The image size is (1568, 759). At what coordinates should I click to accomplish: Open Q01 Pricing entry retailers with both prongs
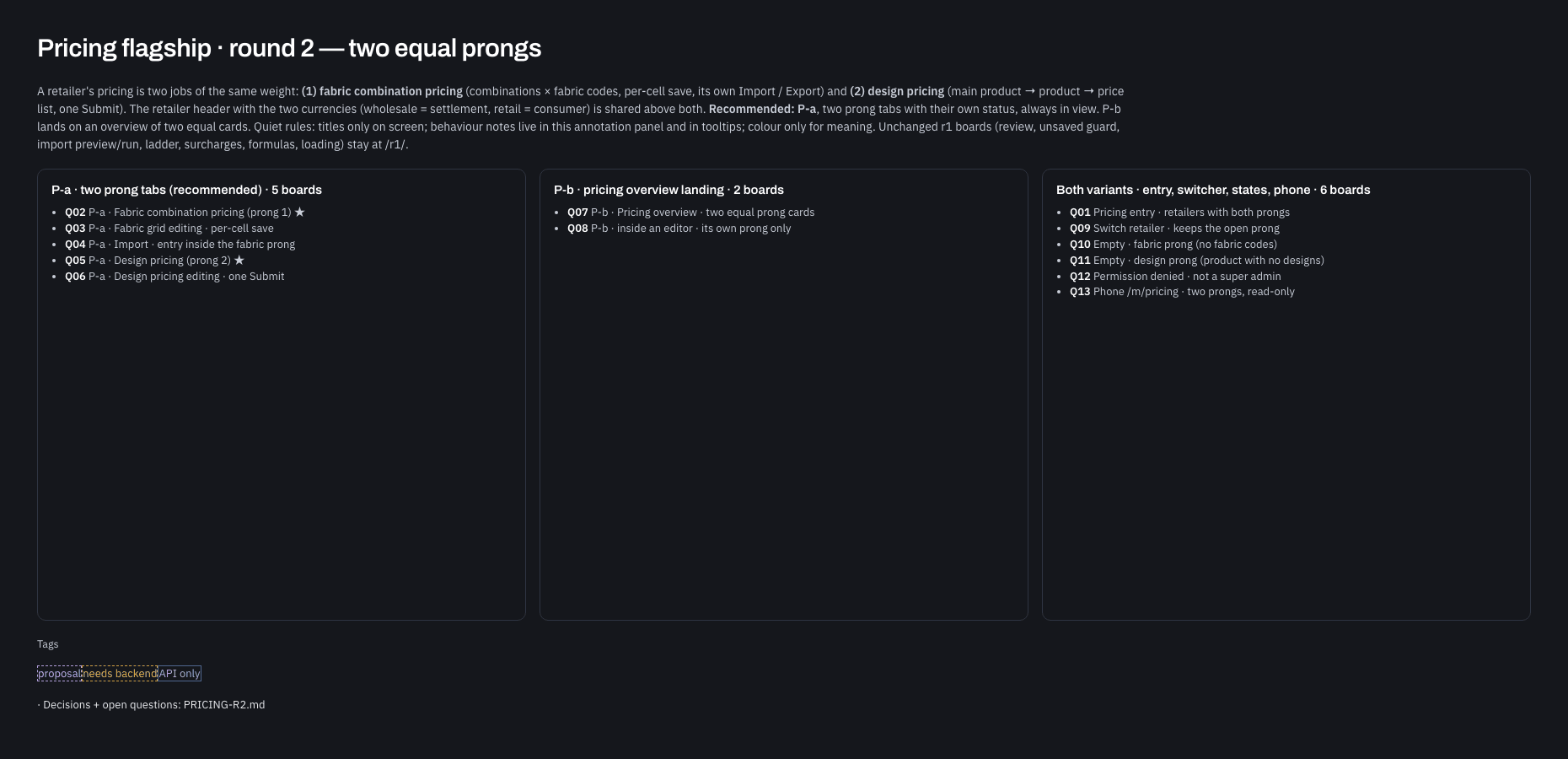tap(1179, 213)
